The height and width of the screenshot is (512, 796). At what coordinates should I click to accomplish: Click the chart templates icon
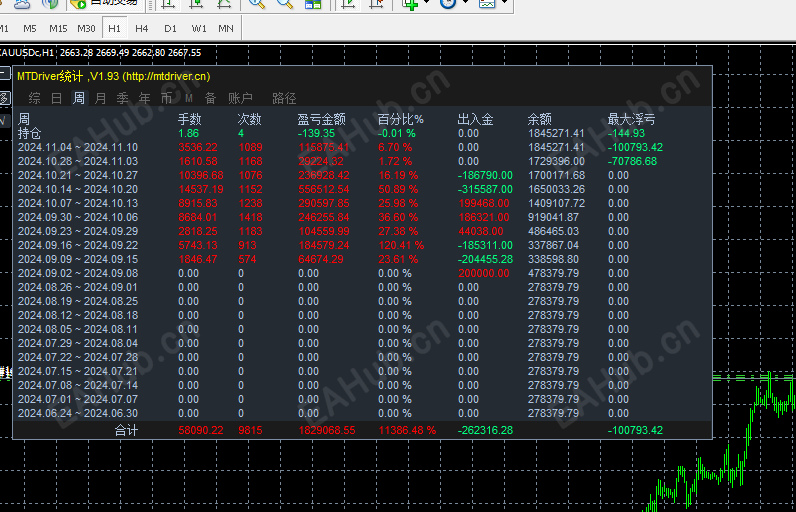point(487,4)
